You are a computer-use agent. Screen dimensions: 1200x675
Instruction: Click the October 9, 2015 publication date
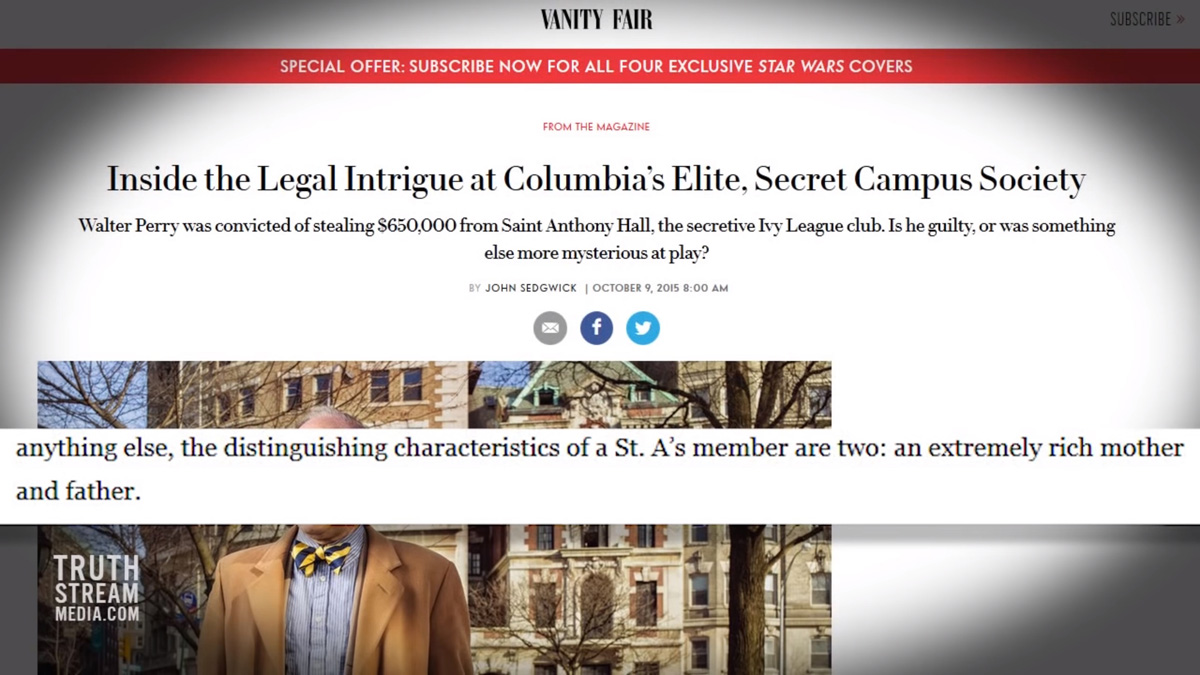click(660, 288)
